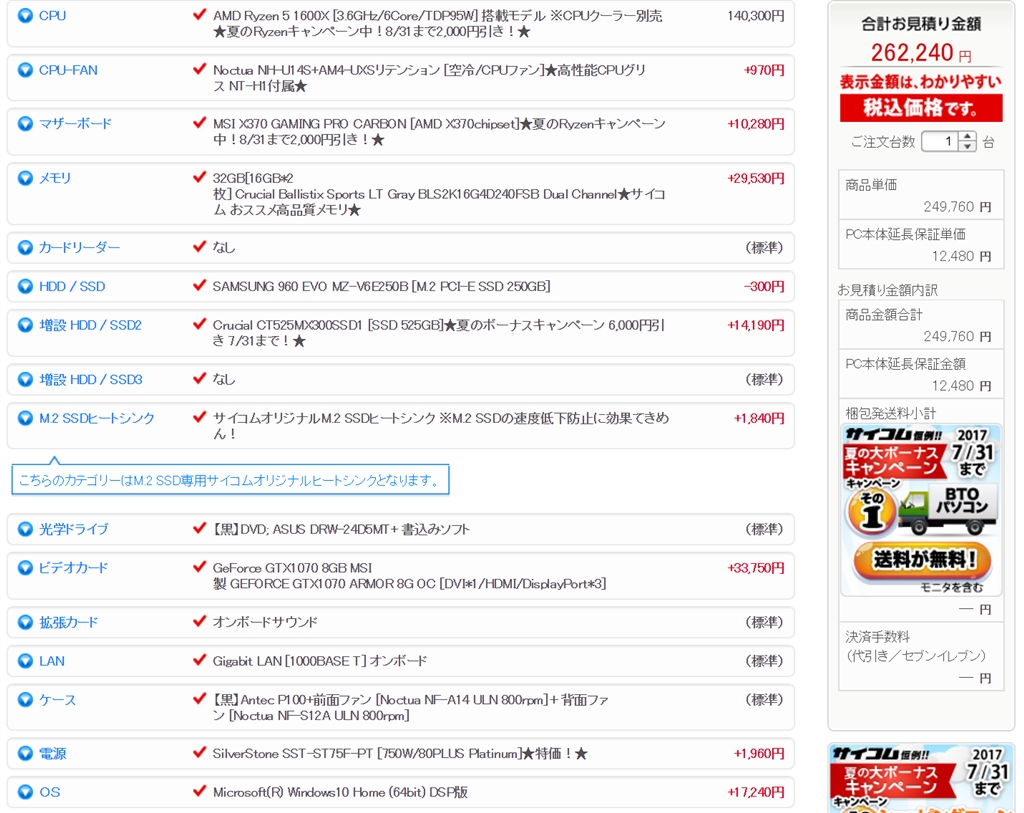Screen dimensions: 1024x813
Task: Open the 電源 category link
Action: pos(52,754)
